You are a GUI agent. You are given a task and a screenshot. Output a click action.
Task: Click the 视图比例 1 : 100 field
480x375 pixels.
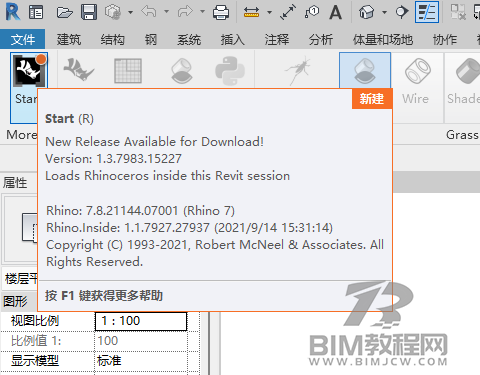point(141,321)
